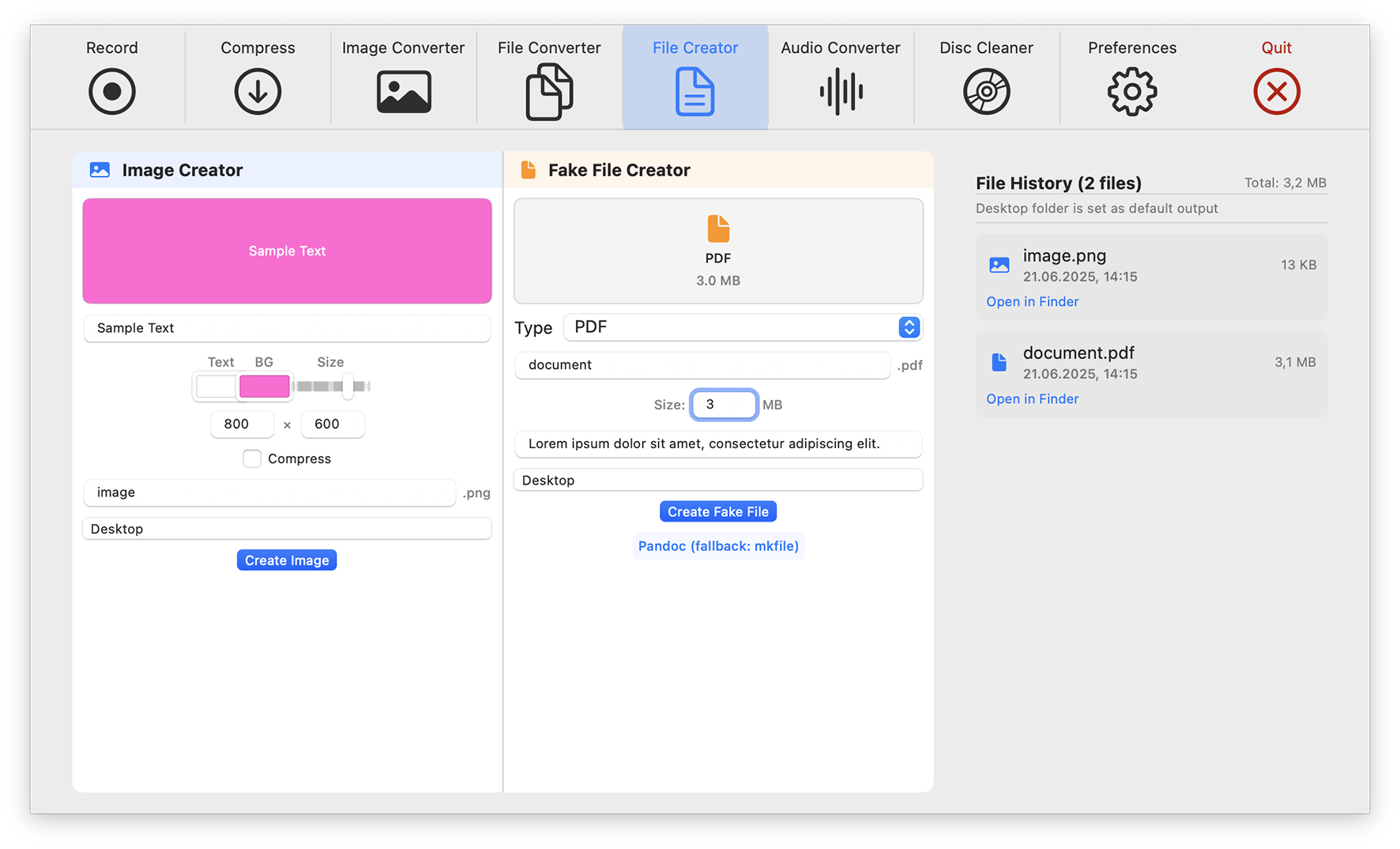Click the document filename field

coord(702,365)
